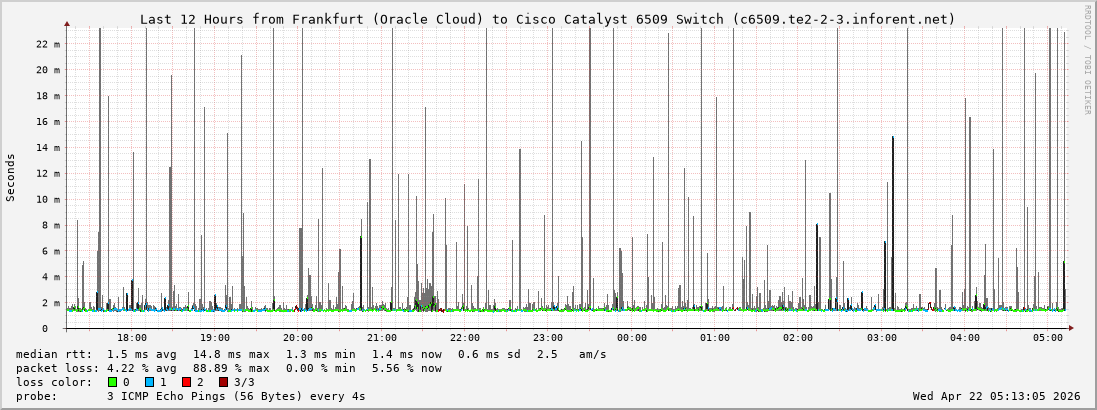The width and height of the screenshot is (1097, 410).
Task: Click the vertical Seconds axis label
Action: coord(11,178)
